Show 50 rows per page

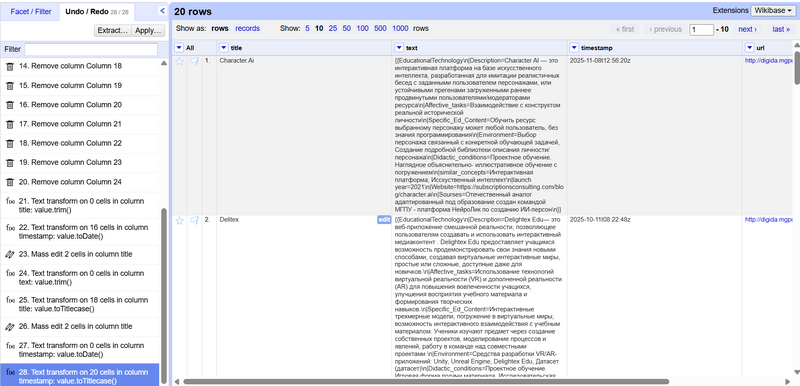click(x=347, y=29)
